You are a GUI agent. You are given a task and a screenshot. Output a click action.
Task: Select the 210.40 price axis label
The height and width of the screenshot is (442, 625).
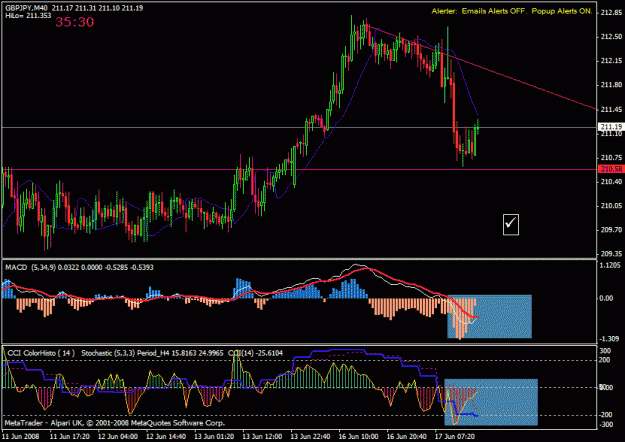click(x=611, y=182)
